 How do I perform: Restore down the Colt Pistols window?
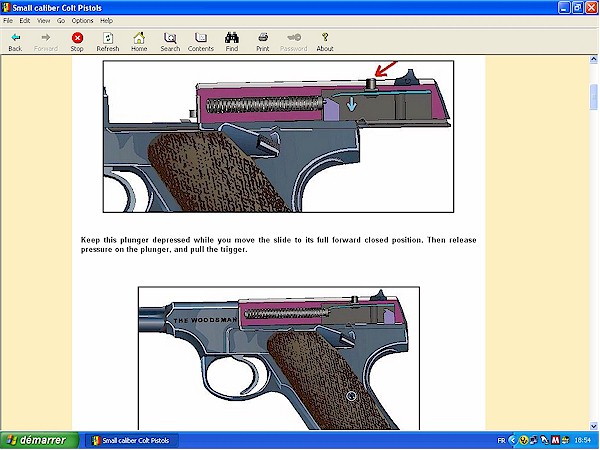(x=578, y=8)
